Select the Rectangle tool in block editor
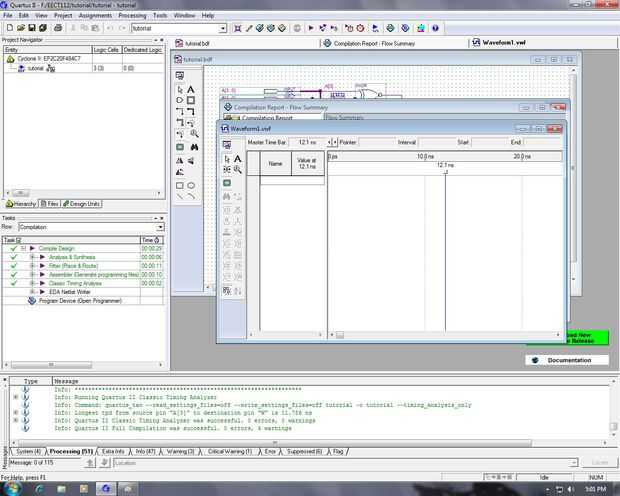This screenshot has height=496, width=620. pos(180,185)
